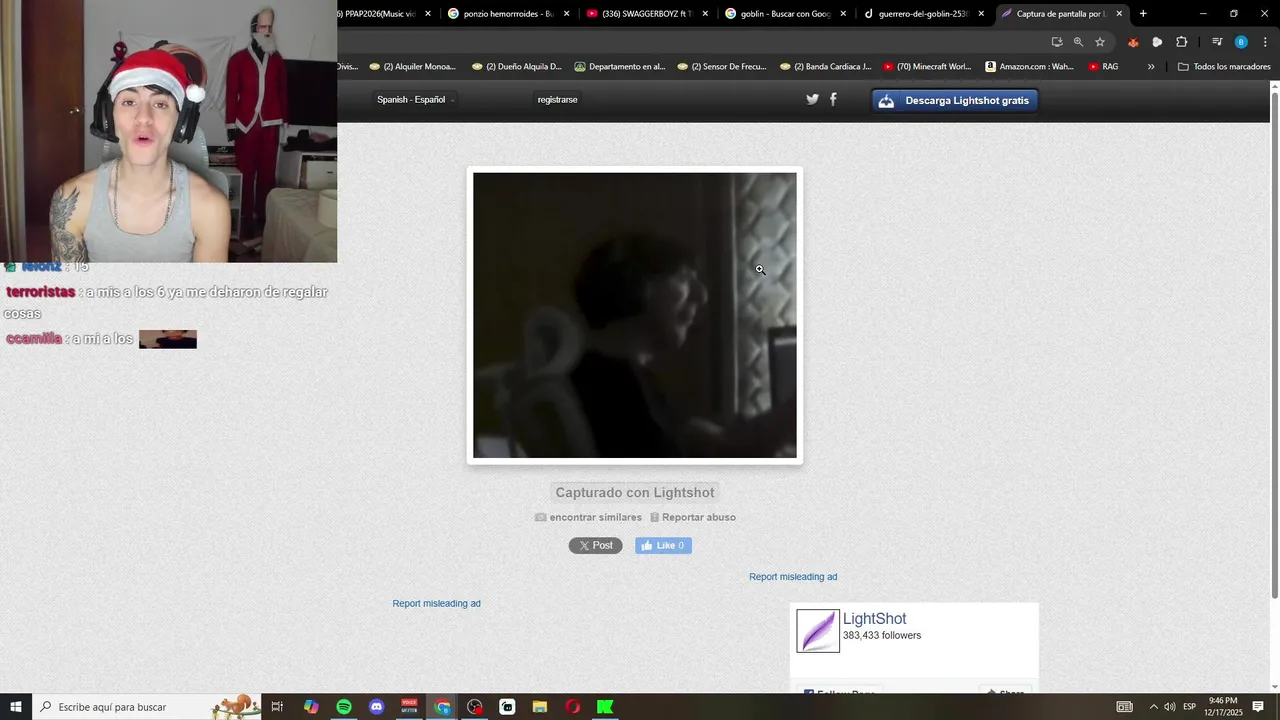Open the Lightshot Twitter icon
1280x720 pixels.
point(812,99)
